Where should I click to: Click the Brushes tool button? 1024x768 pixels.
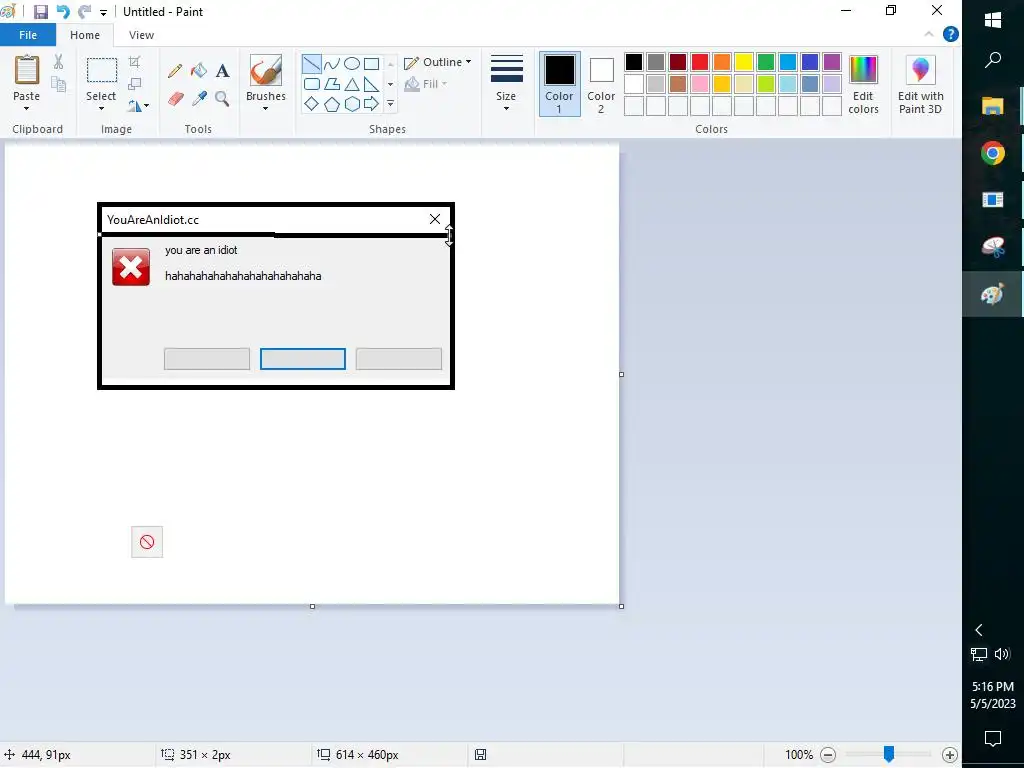pos(266,70)
